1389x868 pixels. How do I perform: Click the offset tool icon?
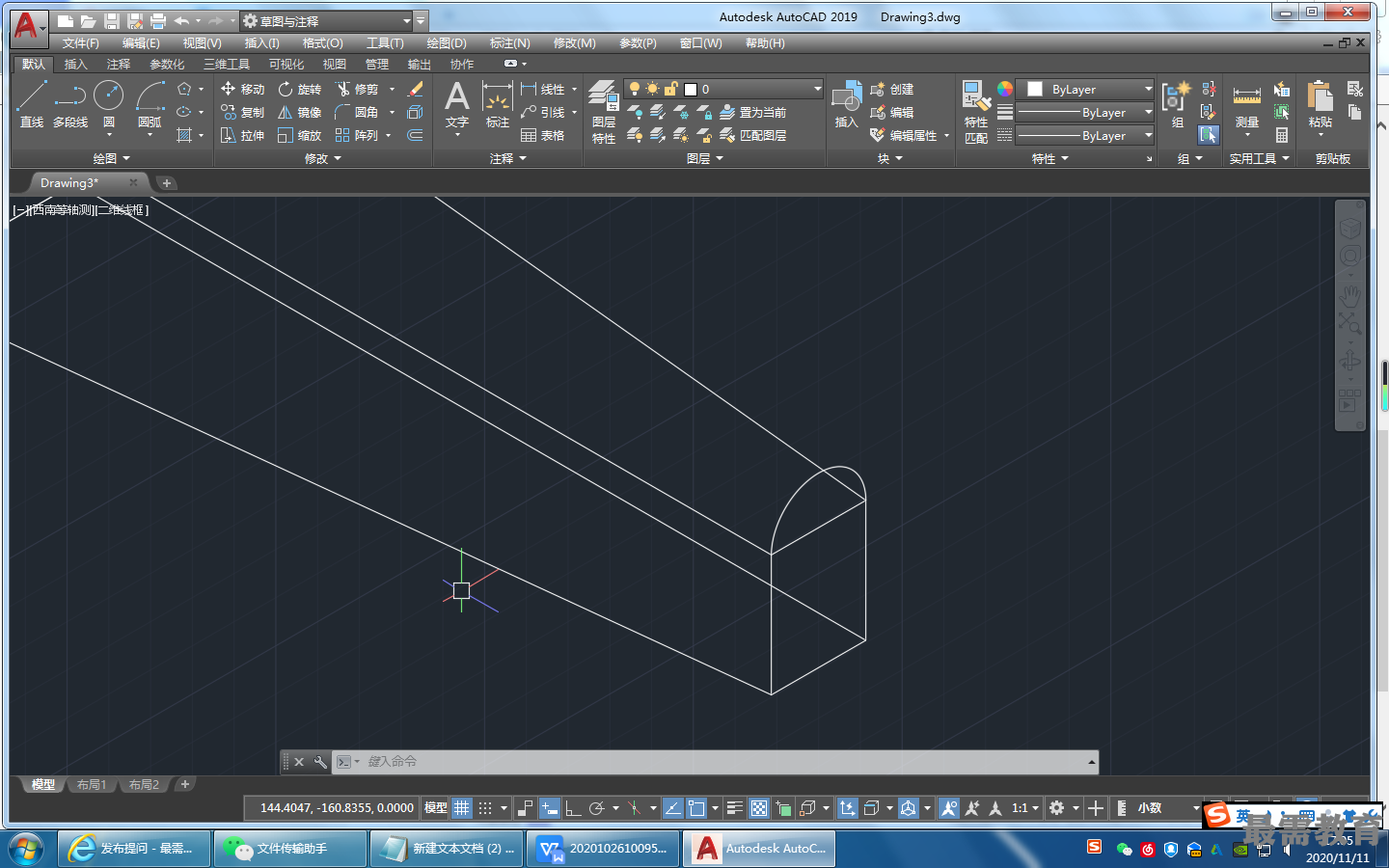(416, 135)
